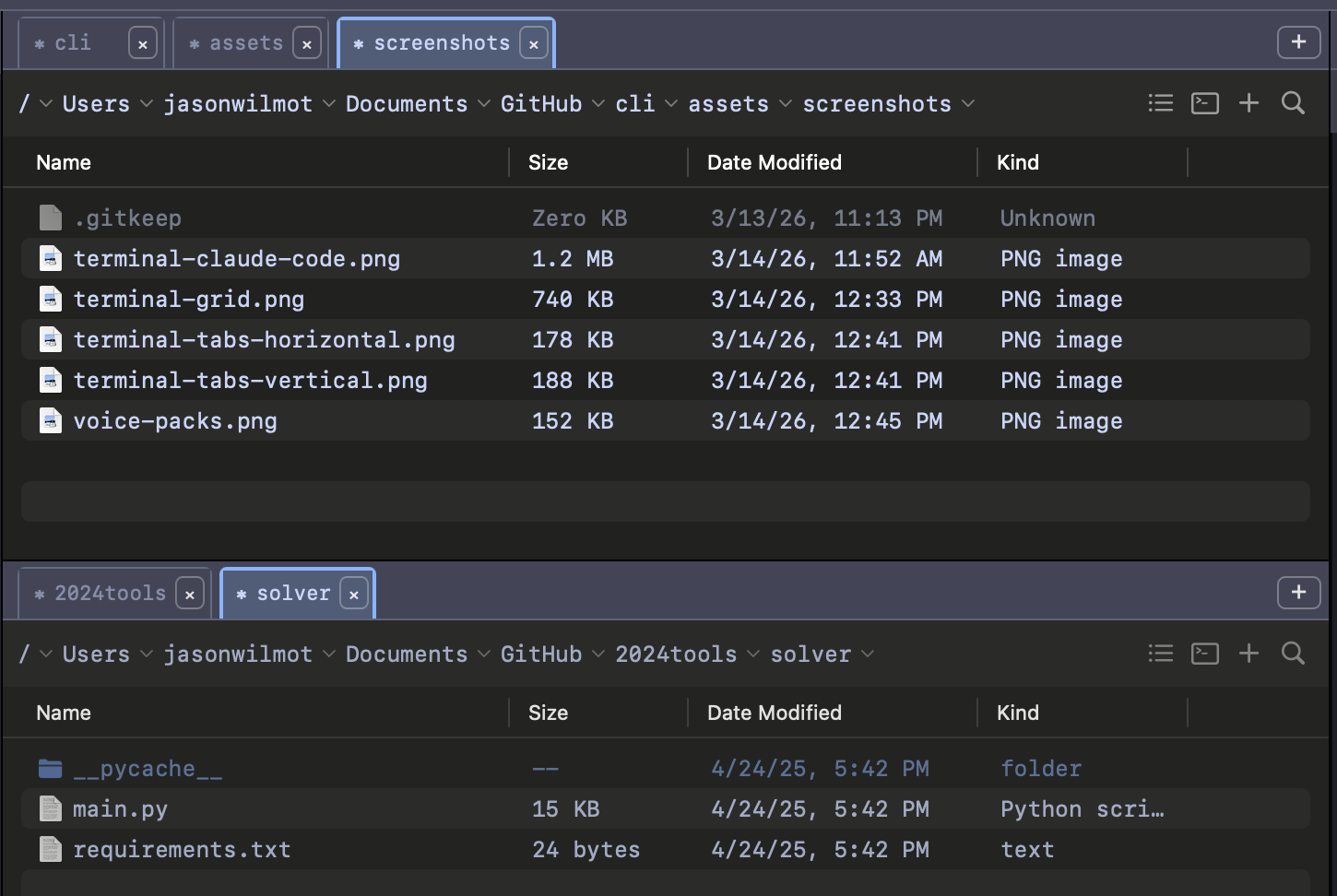Switch to the assets tab
Screen dimensions: 1337x896
click(x=244, y=42)
